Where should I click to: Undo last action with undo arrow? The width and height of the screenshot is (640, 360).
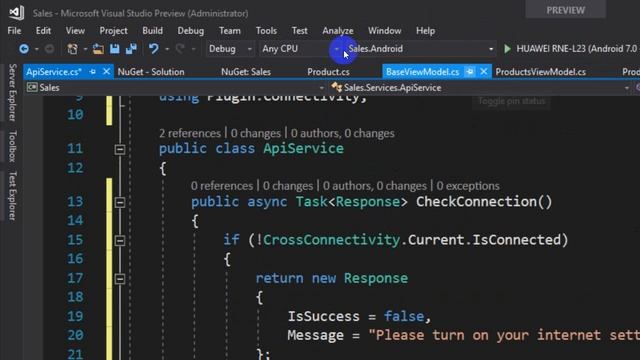[x=153, y=49]
